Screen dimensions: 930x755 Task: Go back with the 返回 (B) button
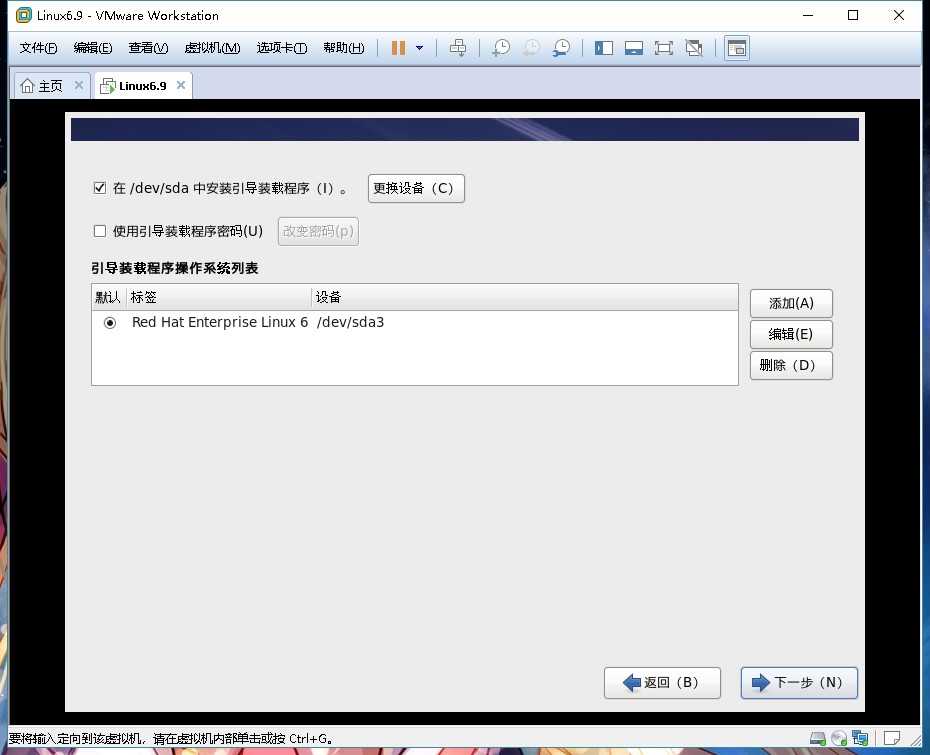coord(662,683)
